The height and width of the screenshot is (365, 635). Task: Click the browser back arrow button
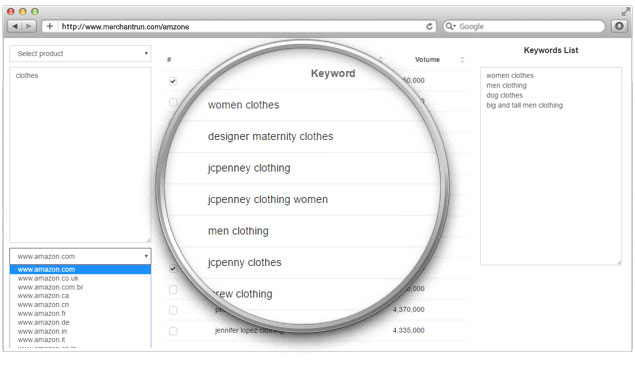pos(15,26)
